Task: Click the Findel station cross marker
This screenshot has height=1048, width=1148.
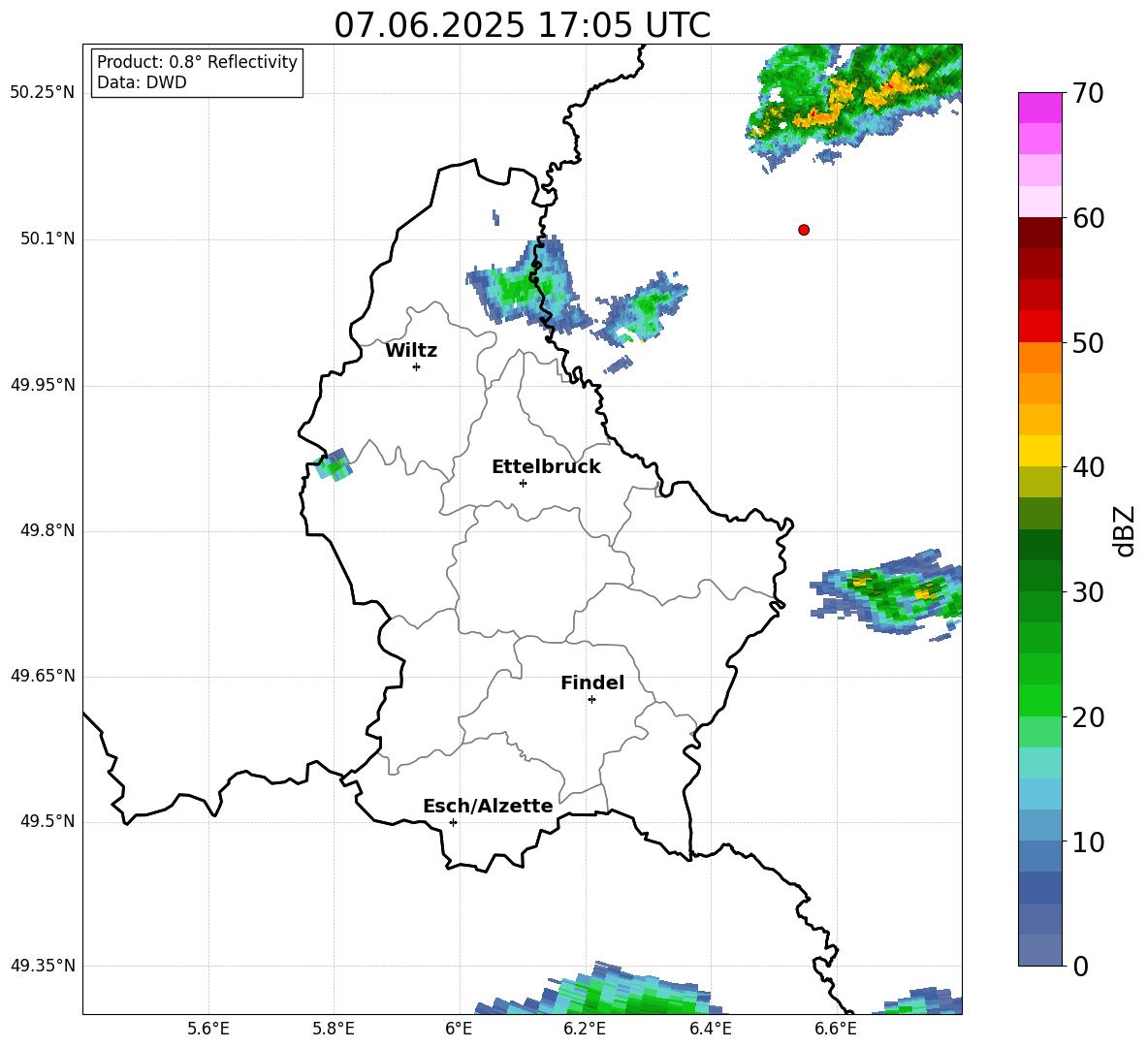Action: (x=591, y=700)
